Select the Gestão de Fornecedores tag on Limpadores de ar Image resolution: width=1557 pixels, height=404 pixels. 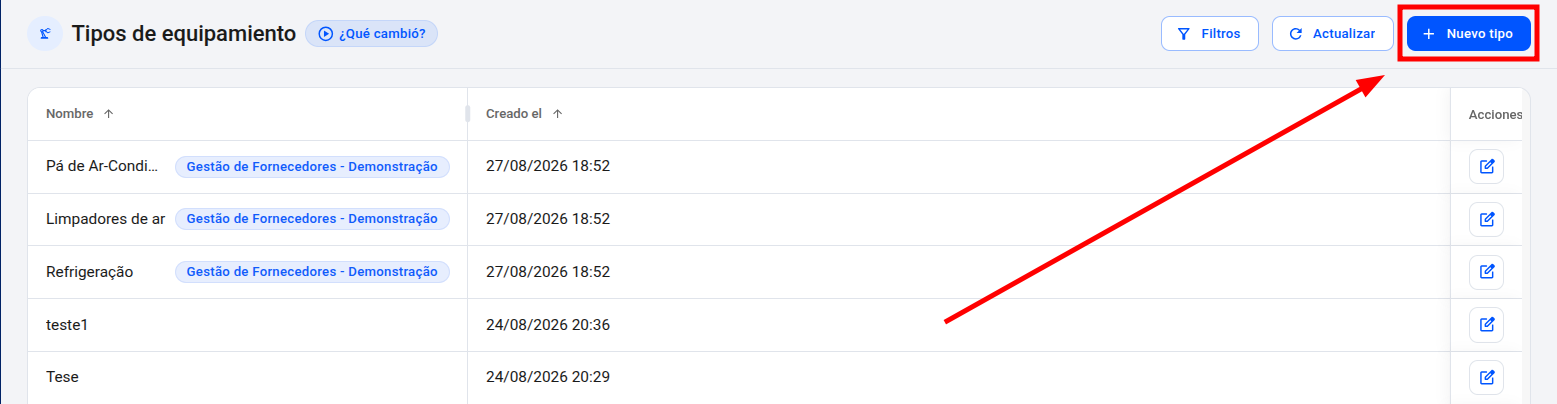312,218
